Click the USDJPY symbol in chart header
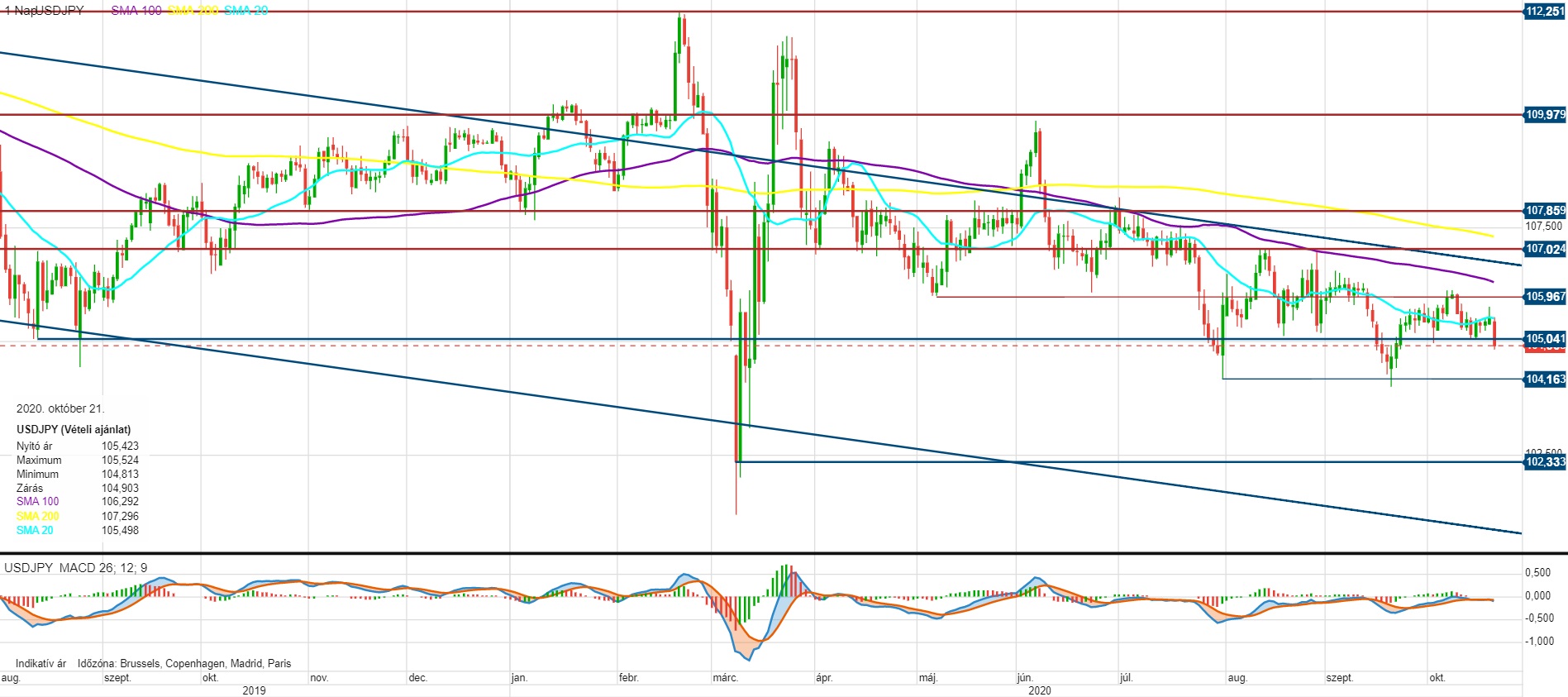1568x697 pixels. pyautogui.click(x=60, y=11)
